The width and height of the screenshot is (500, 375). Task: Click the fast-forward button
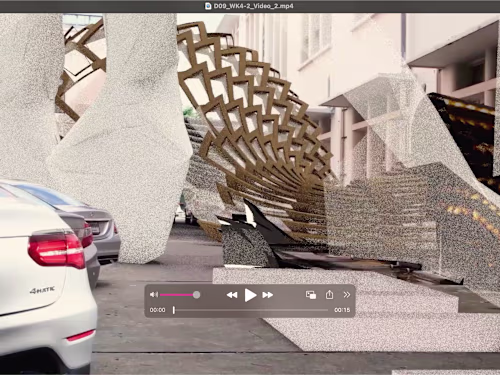tap(268, 295)
